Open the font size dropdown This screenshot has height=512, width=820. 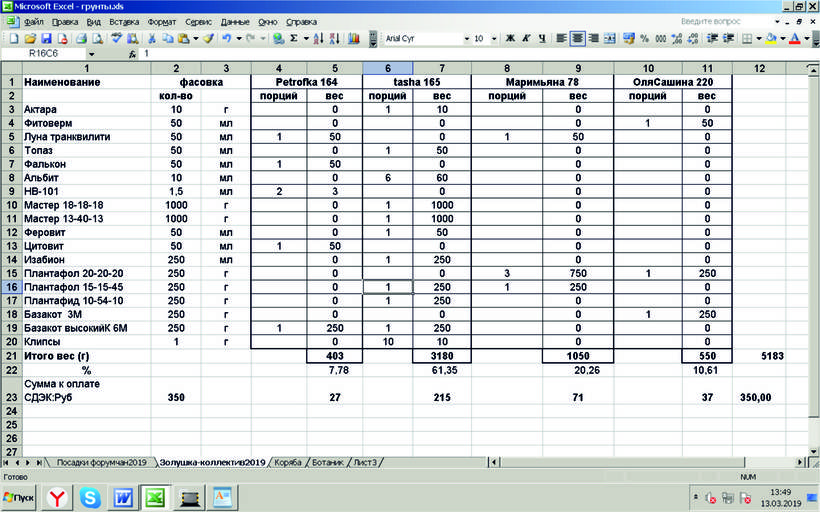(493, 38)
